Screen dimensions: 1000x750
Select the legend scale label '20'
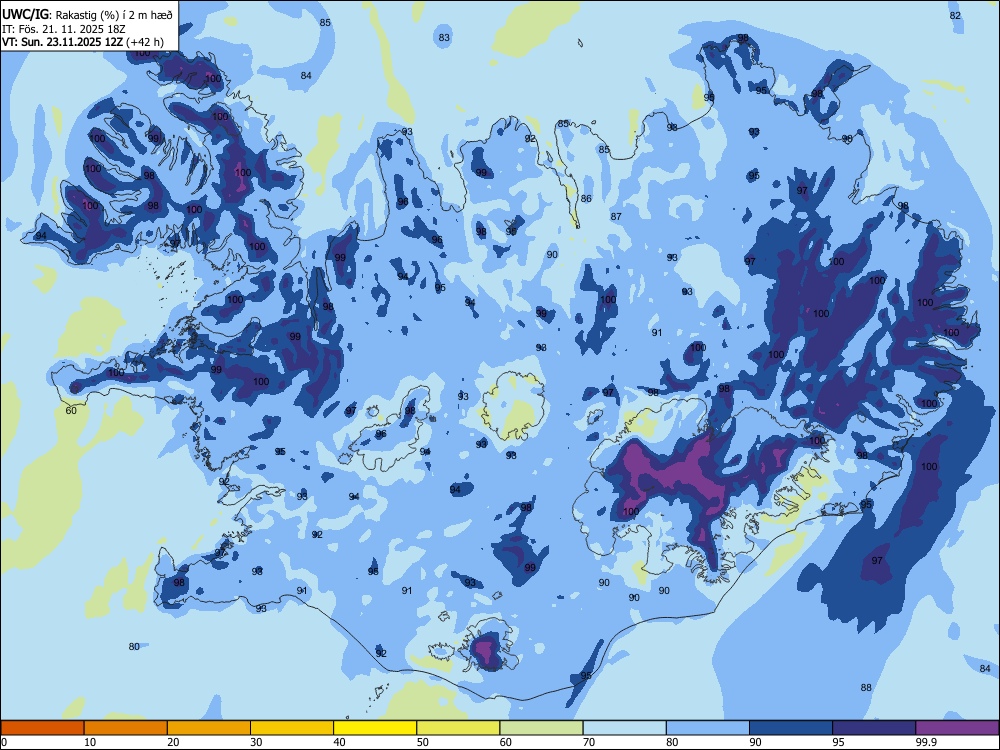[173, 742]
